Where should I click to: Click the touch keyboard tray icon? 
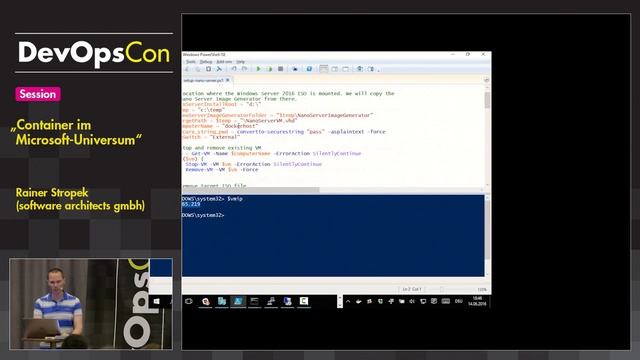pyautogui.click(x=446, y=301)
